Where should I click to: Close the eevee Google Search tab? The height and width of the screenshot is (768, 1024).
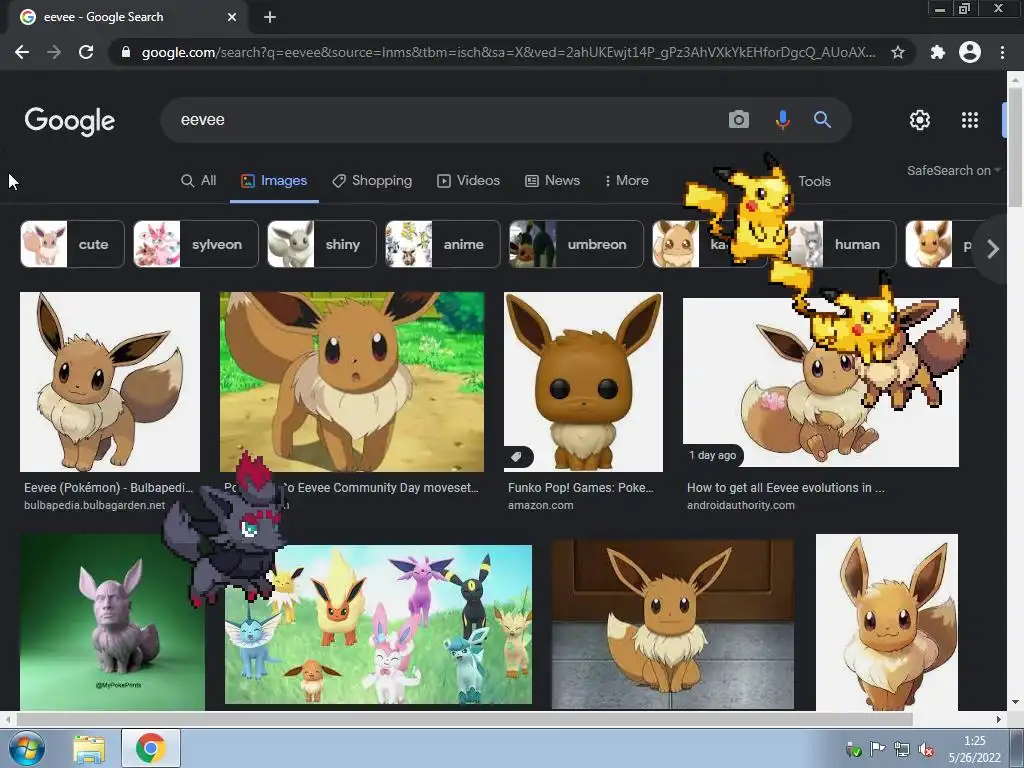tap(232, 17)
